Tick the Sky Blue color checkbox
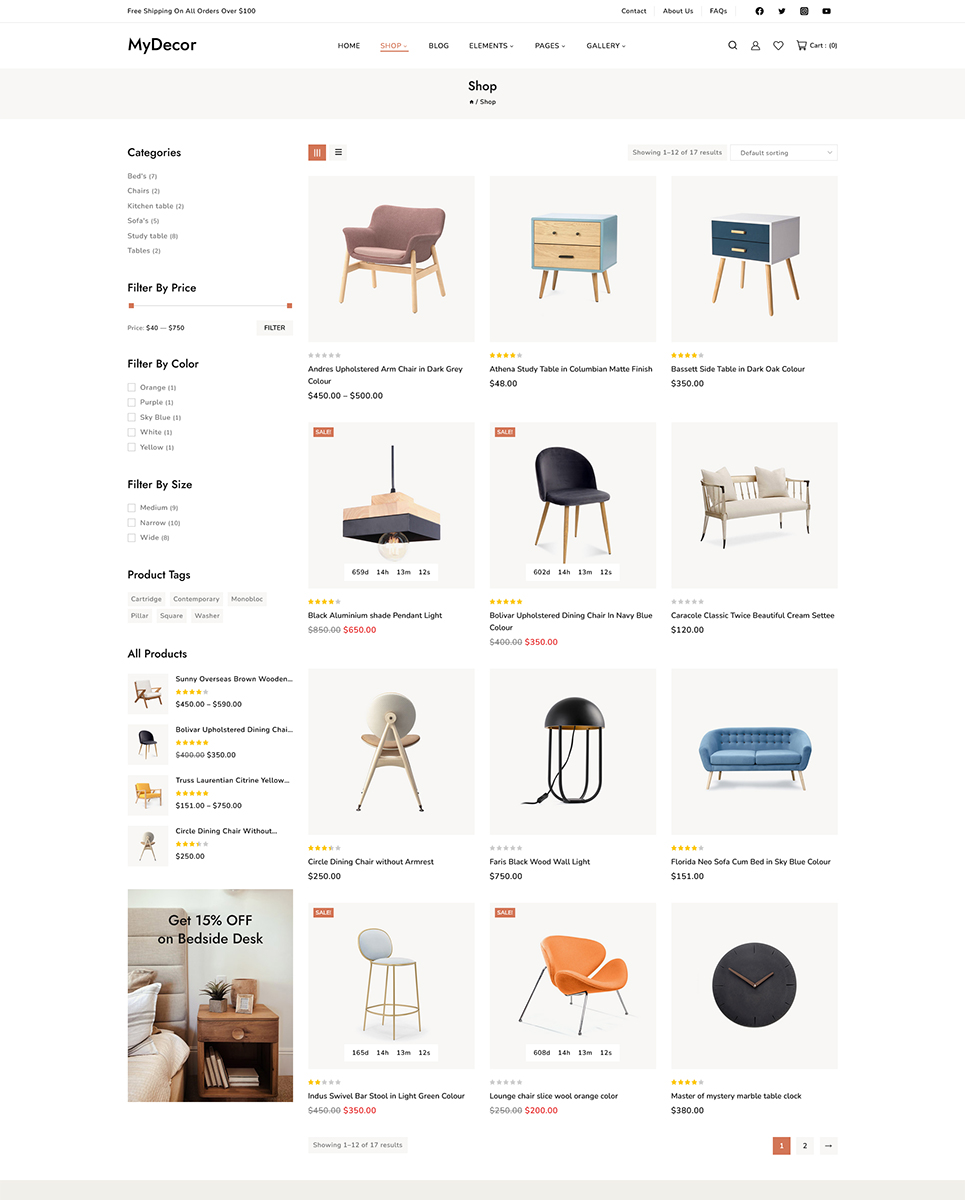This screenshot has height=1200, width=965. [131, 417]
